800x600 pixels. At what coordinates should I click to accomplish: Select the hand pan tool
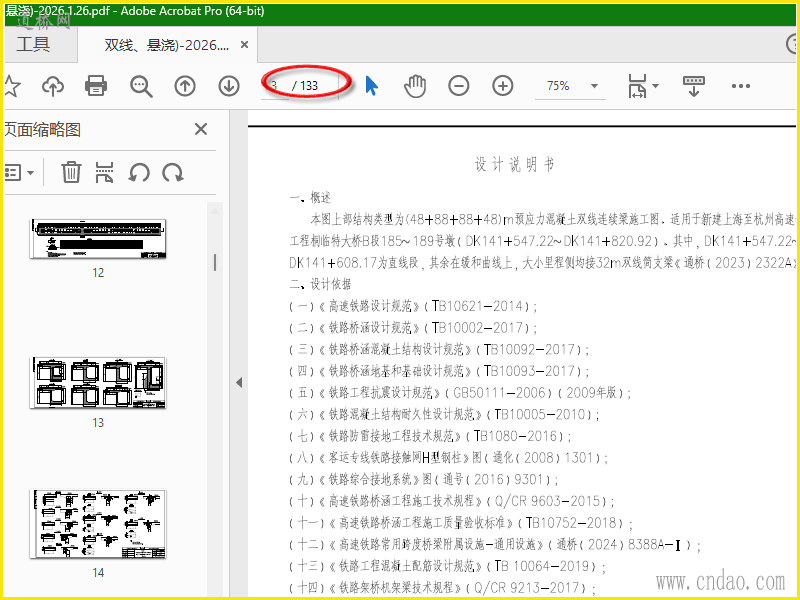pyautogui.click(x=415, y=86)
